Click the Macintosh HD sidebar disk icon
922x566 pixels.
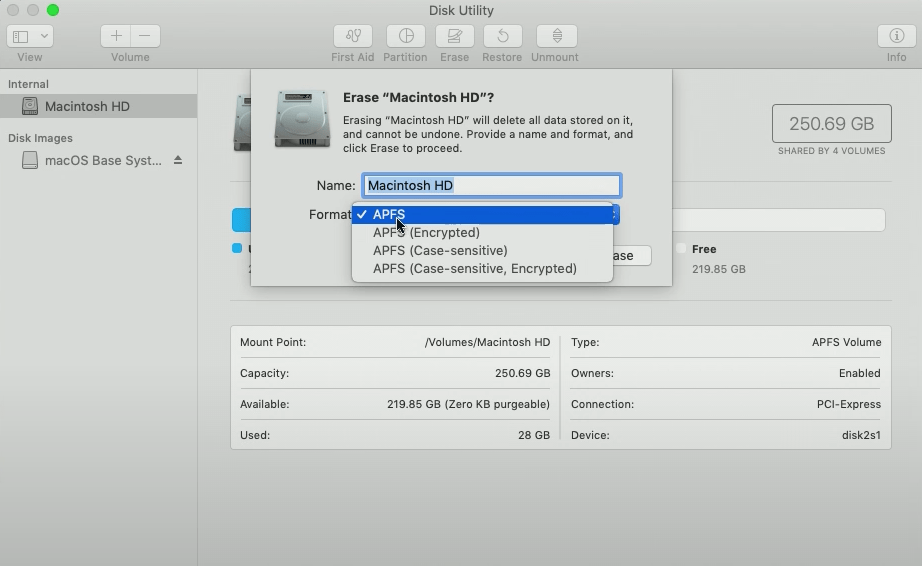(29, 106)
